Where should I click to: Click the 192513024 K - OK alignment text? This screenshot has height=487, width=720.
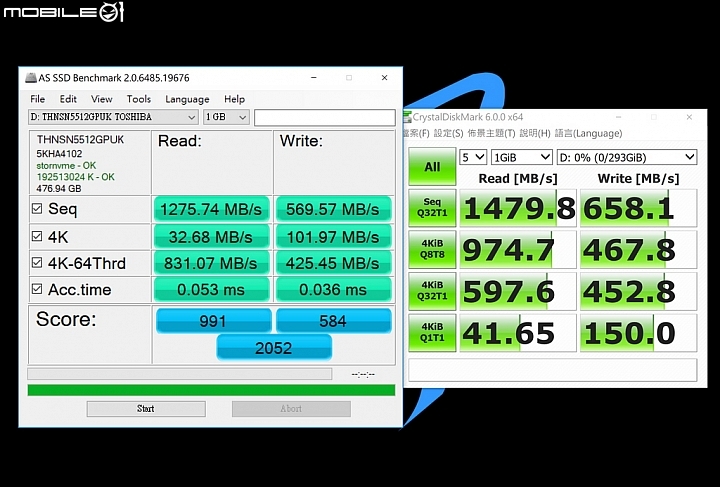(76, 177)
